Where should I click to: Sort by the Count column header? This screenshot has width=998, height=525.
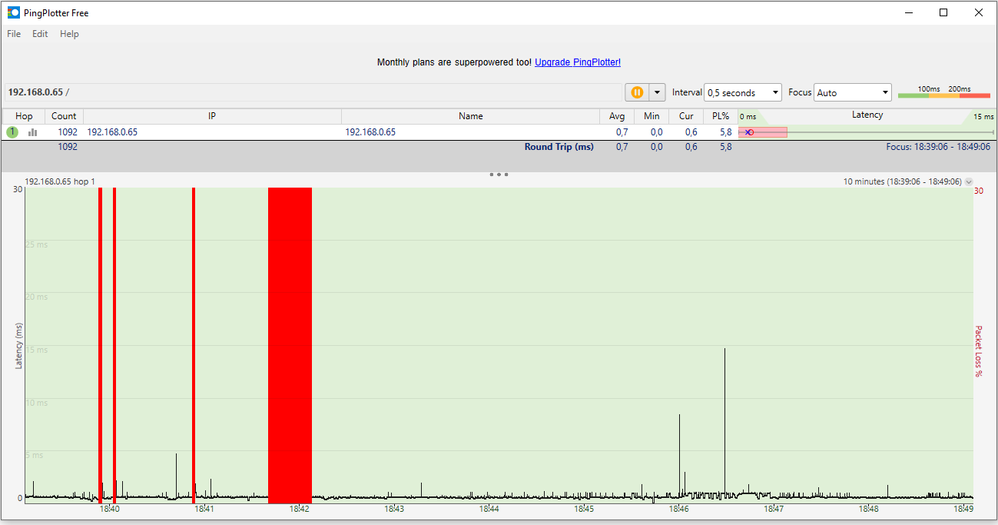[64, 116]
